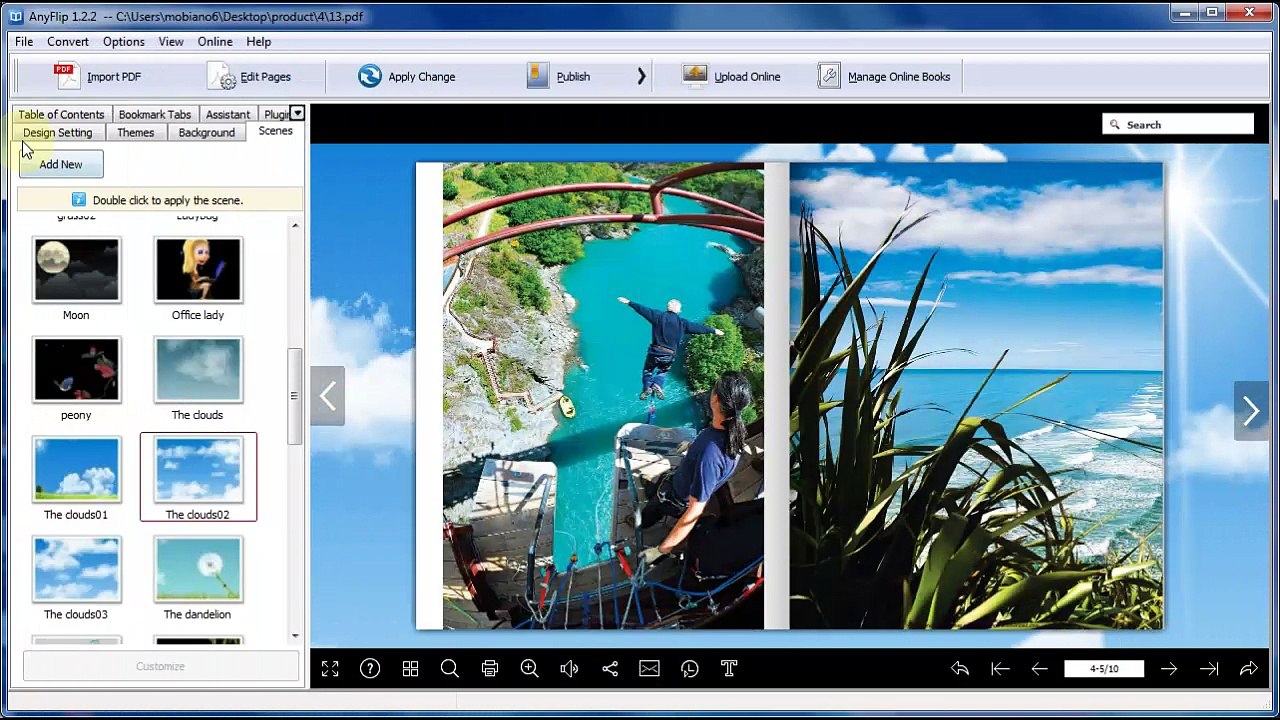This screenshot has width=1280, height=720.
Task: Switch to the Themes tab
Action: coord(136,133)
